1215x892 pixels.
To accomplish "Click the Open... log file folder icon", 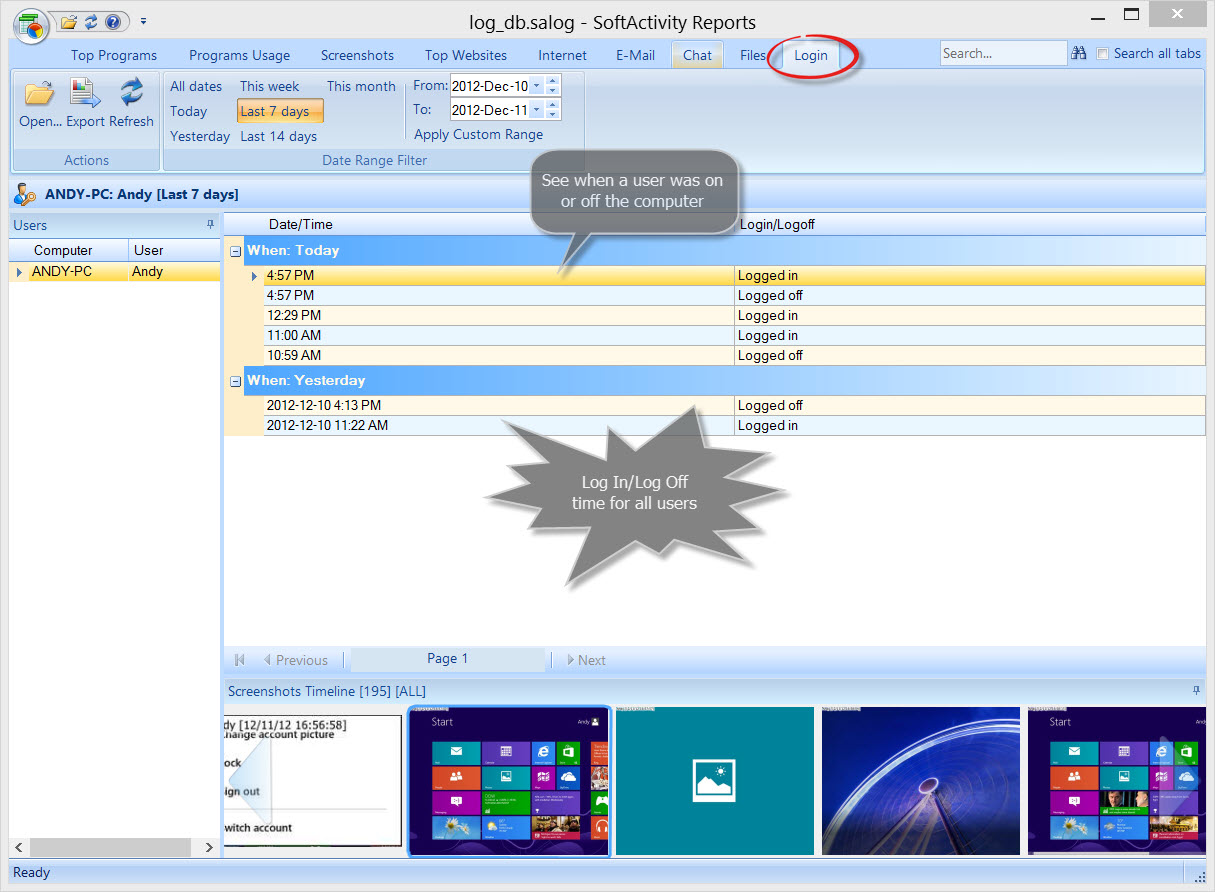I will [x=39, y=95].
